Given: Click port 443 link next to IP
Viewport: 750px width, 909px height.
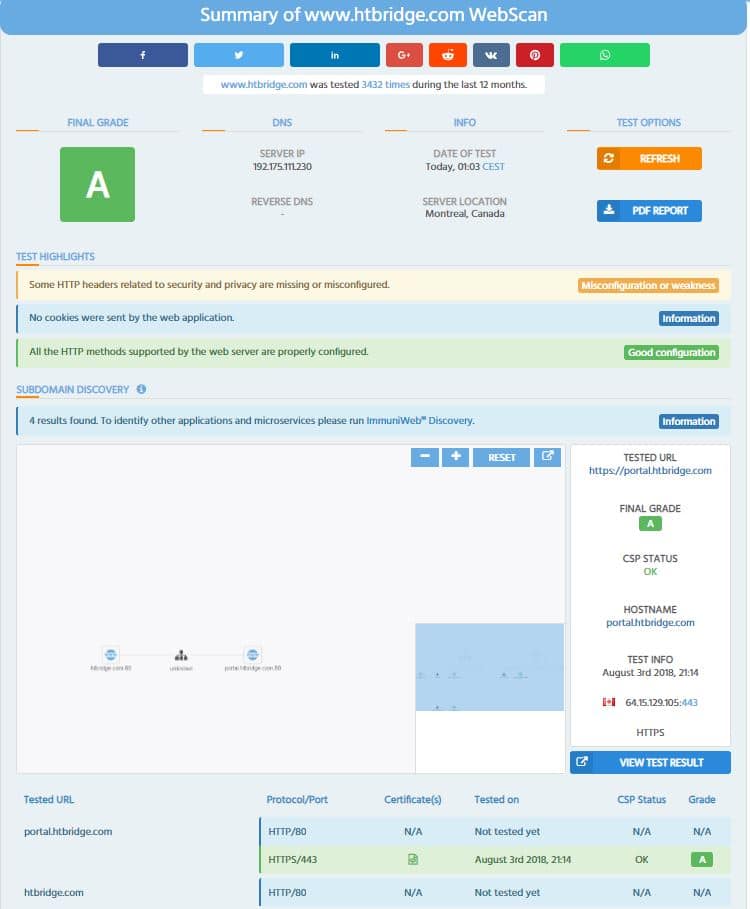Looking at the screenshot, I should point(690,703).
